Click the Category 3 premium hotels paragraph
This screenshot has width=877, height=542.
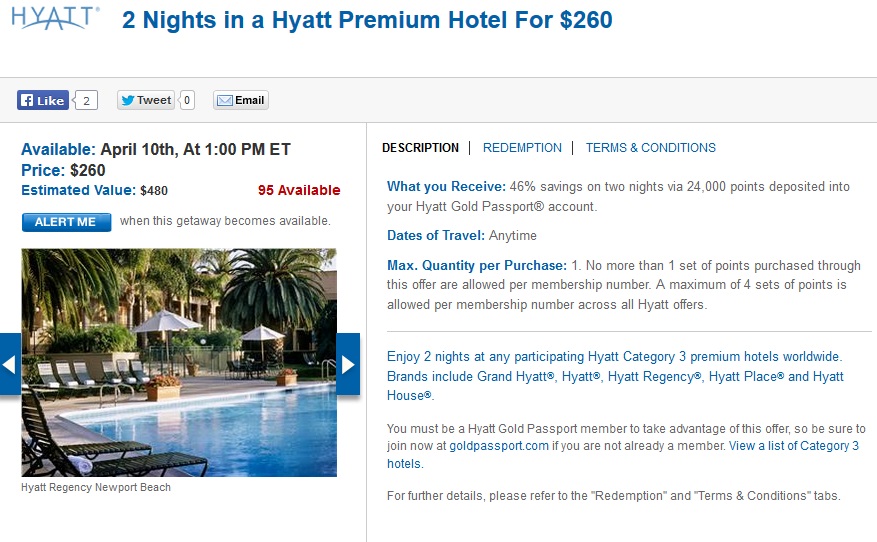click(615, 375)
